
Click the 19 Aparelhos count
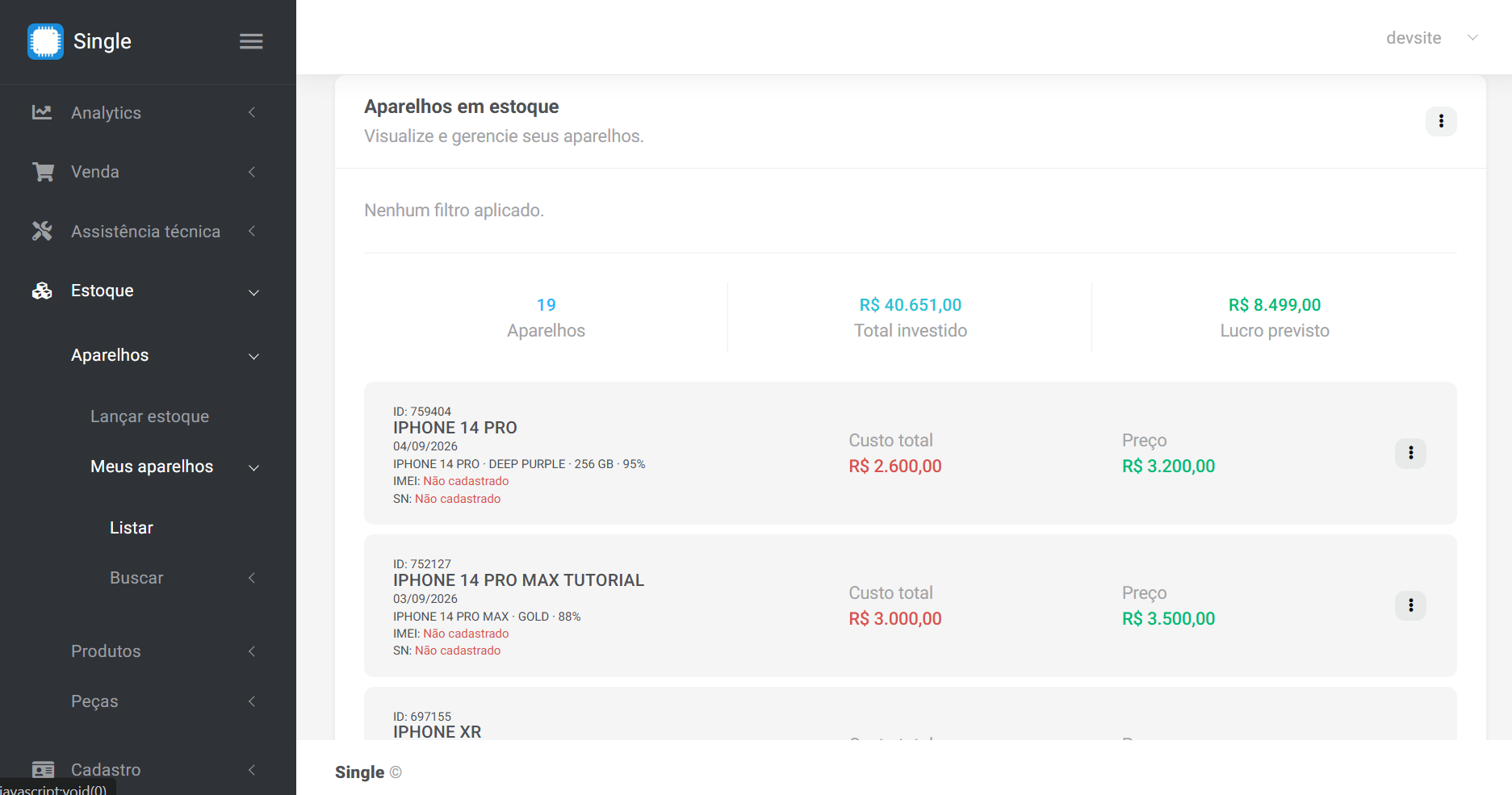point(547,305)
